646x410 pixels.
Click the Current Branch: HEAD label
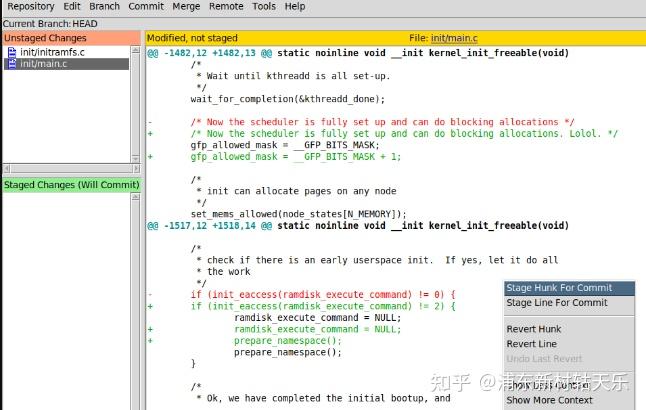[x=50, y=24]
